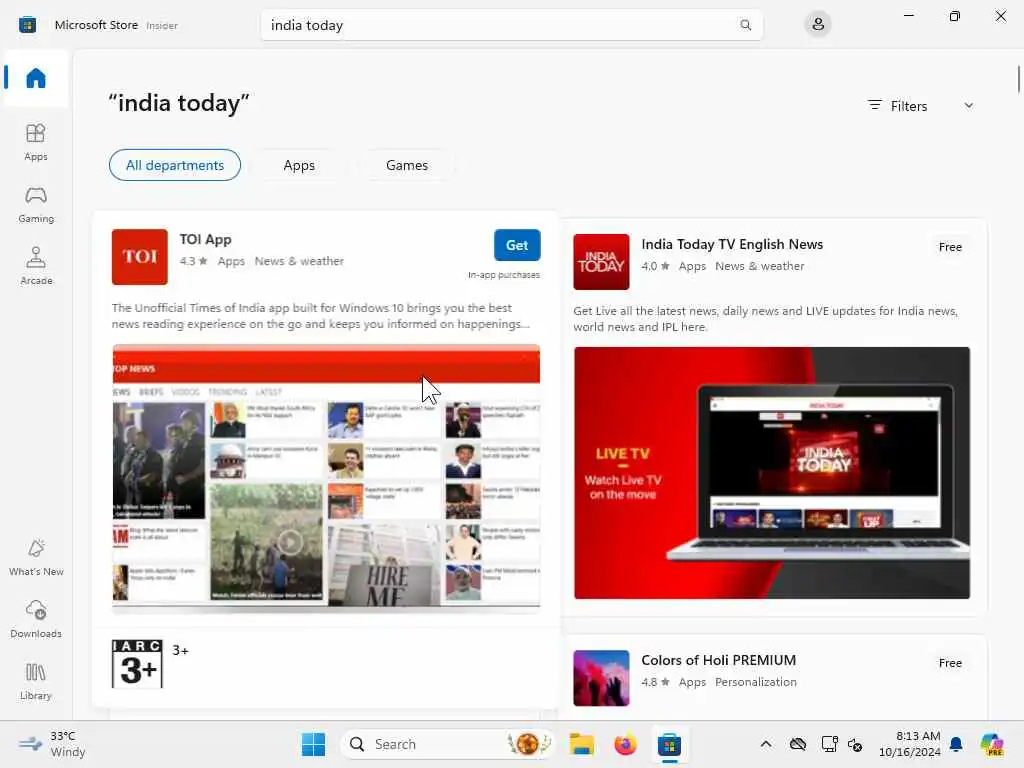Select the All departments tab
1024x768 pixels.
[175, 165]
